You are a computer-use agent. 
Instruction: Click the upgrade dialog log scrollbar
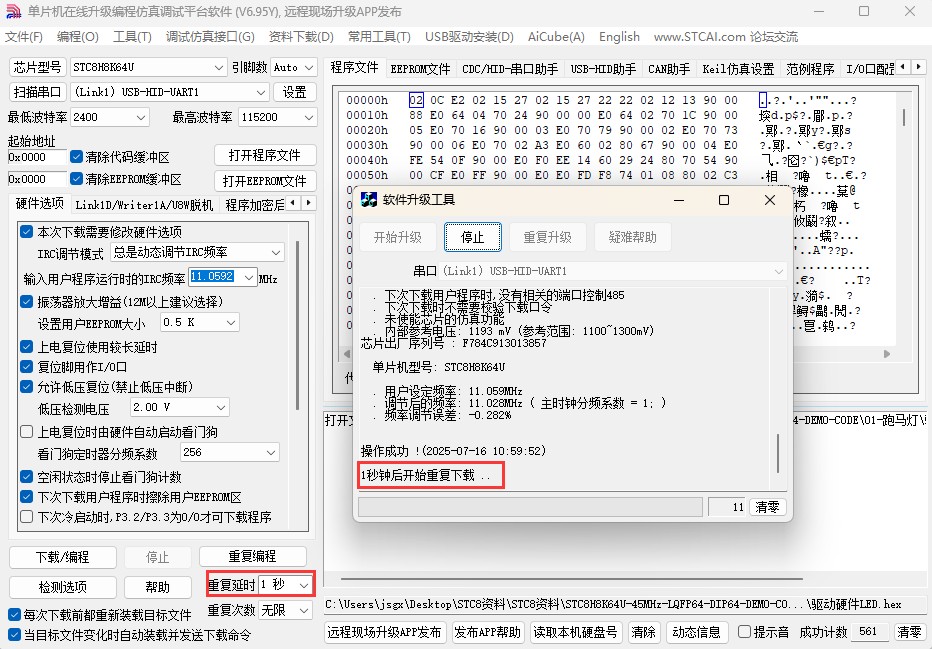[778, 453]
